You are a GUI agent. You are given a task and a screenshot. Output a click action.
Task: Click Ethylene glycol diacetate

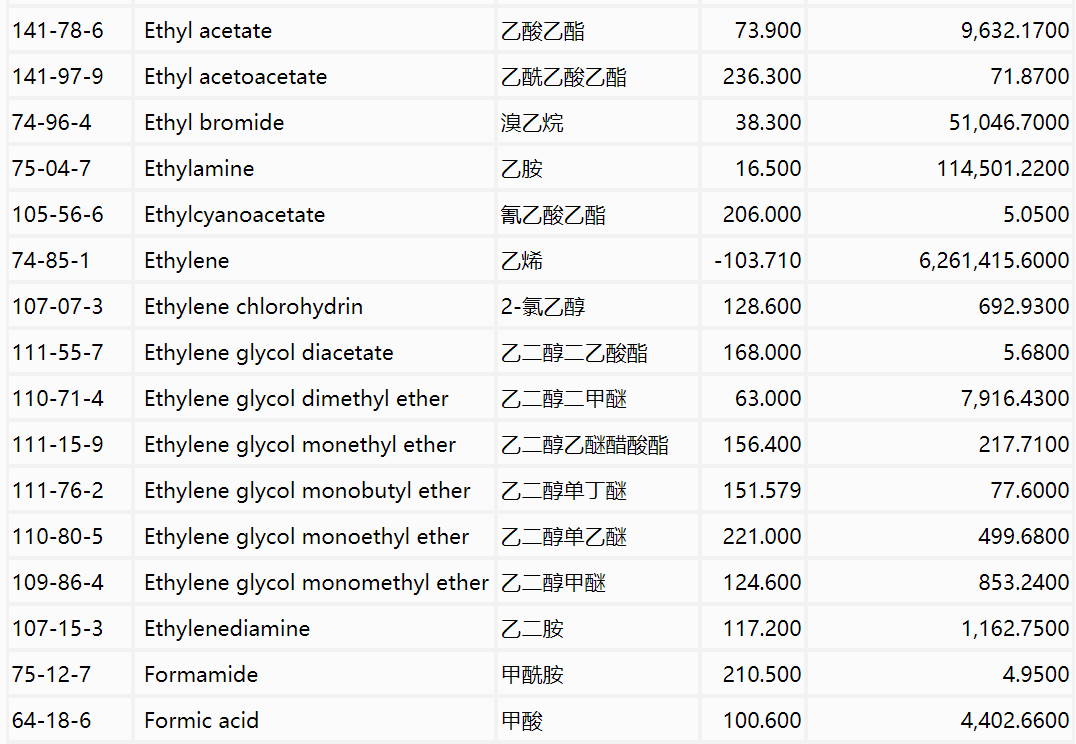268,353
